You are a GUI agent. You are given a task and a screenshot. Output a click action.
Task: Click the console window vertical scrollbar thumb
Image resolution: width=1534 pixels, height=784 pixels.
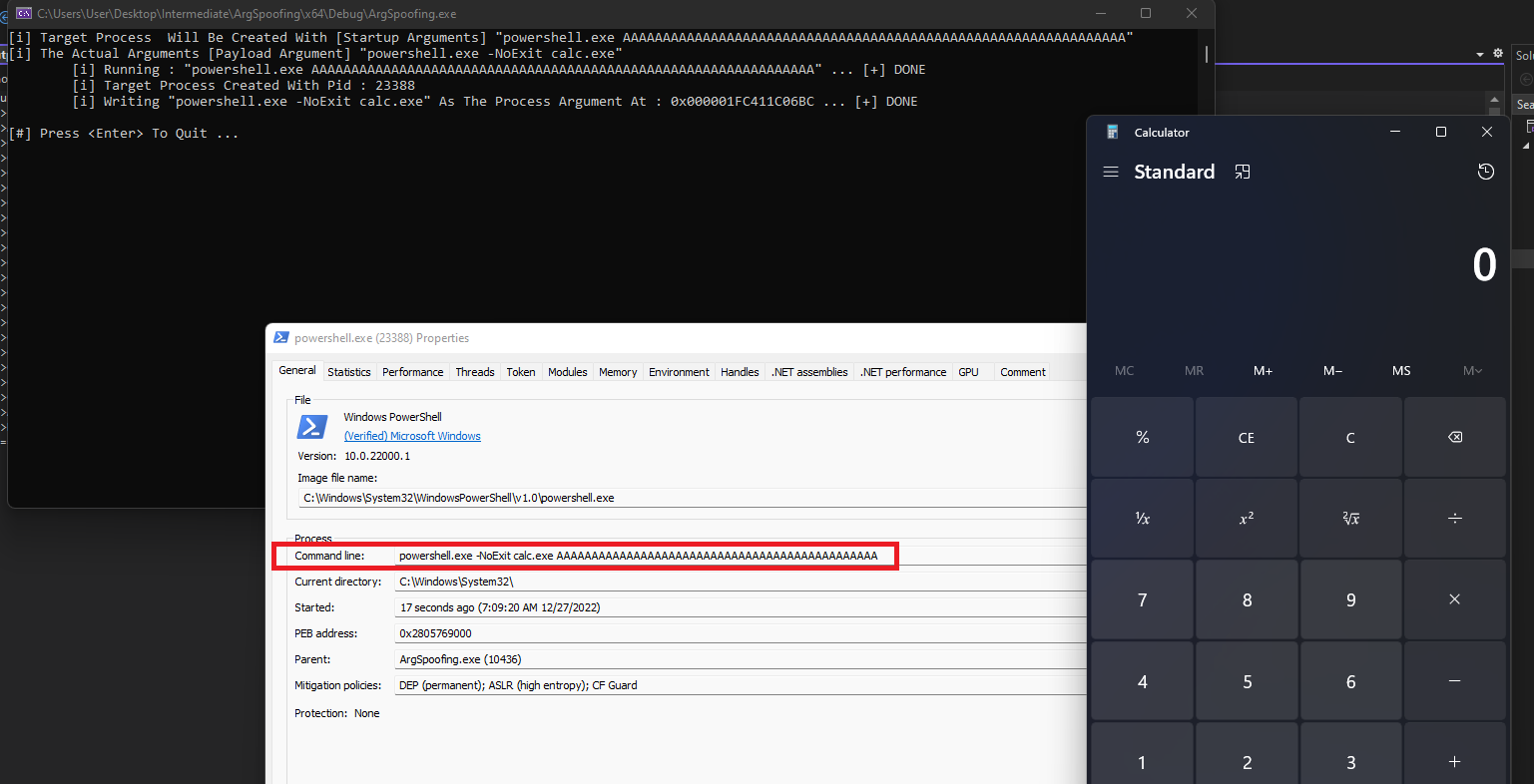pos(1206,54)
